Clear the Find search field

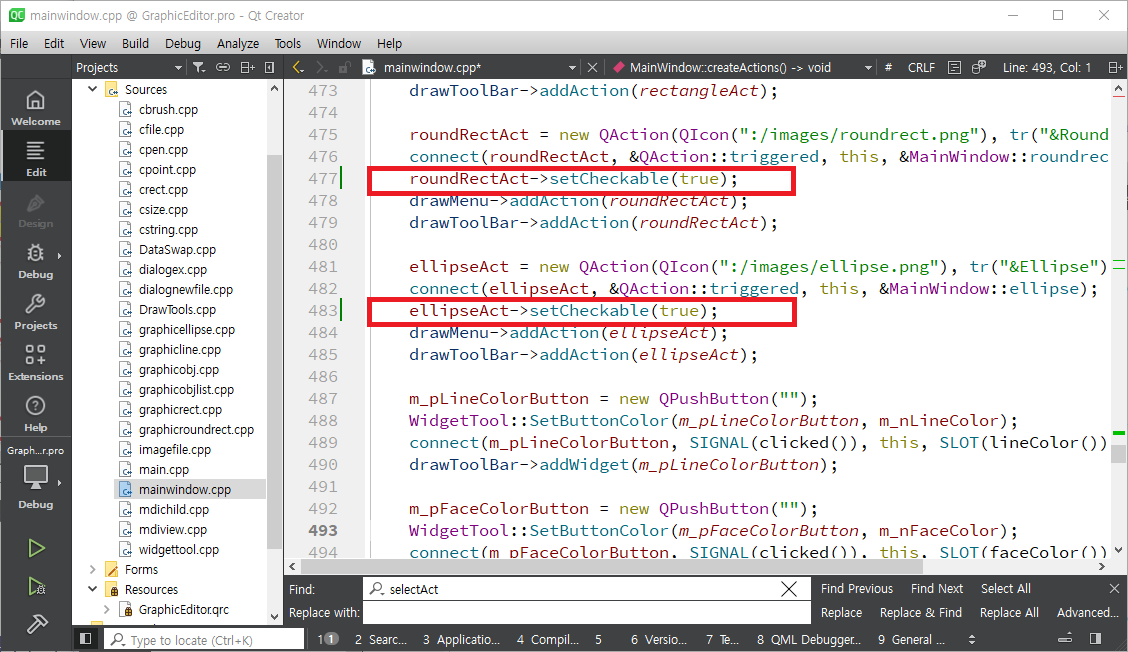click(x=788, y=589)
